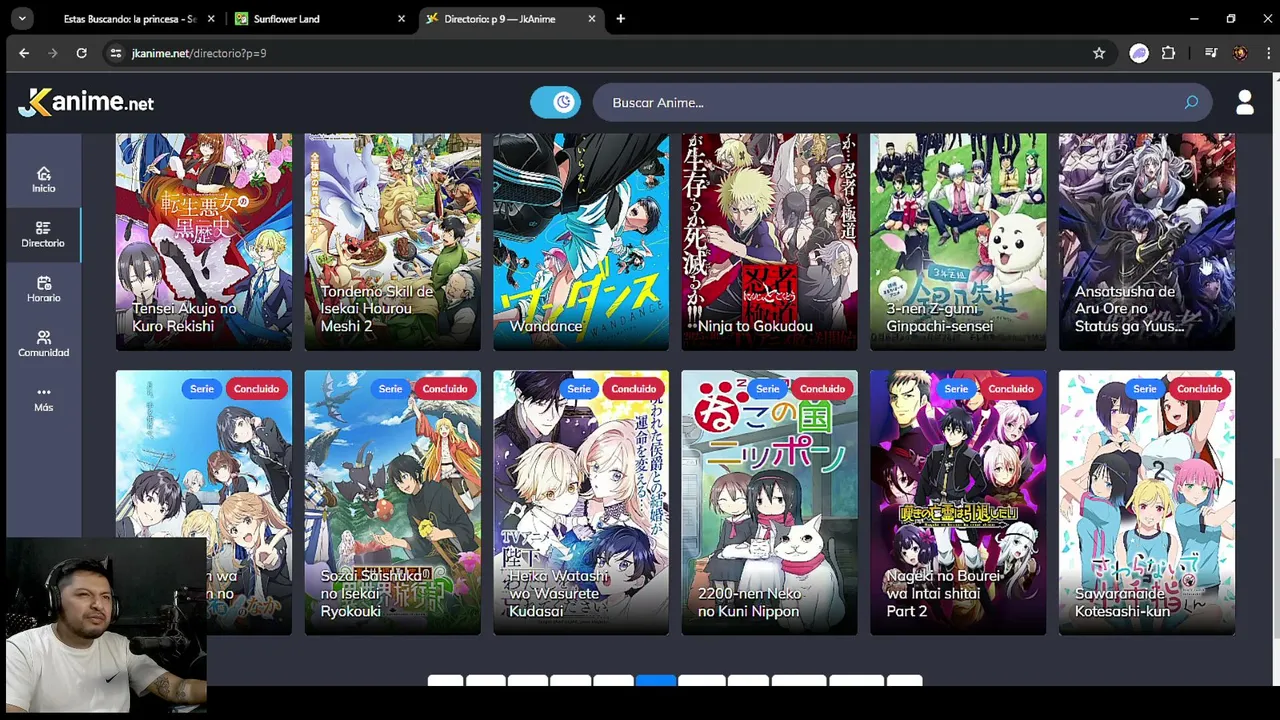
Task: Click Concluido badge on Sozai Saishuka card
Action: point(445,389)
